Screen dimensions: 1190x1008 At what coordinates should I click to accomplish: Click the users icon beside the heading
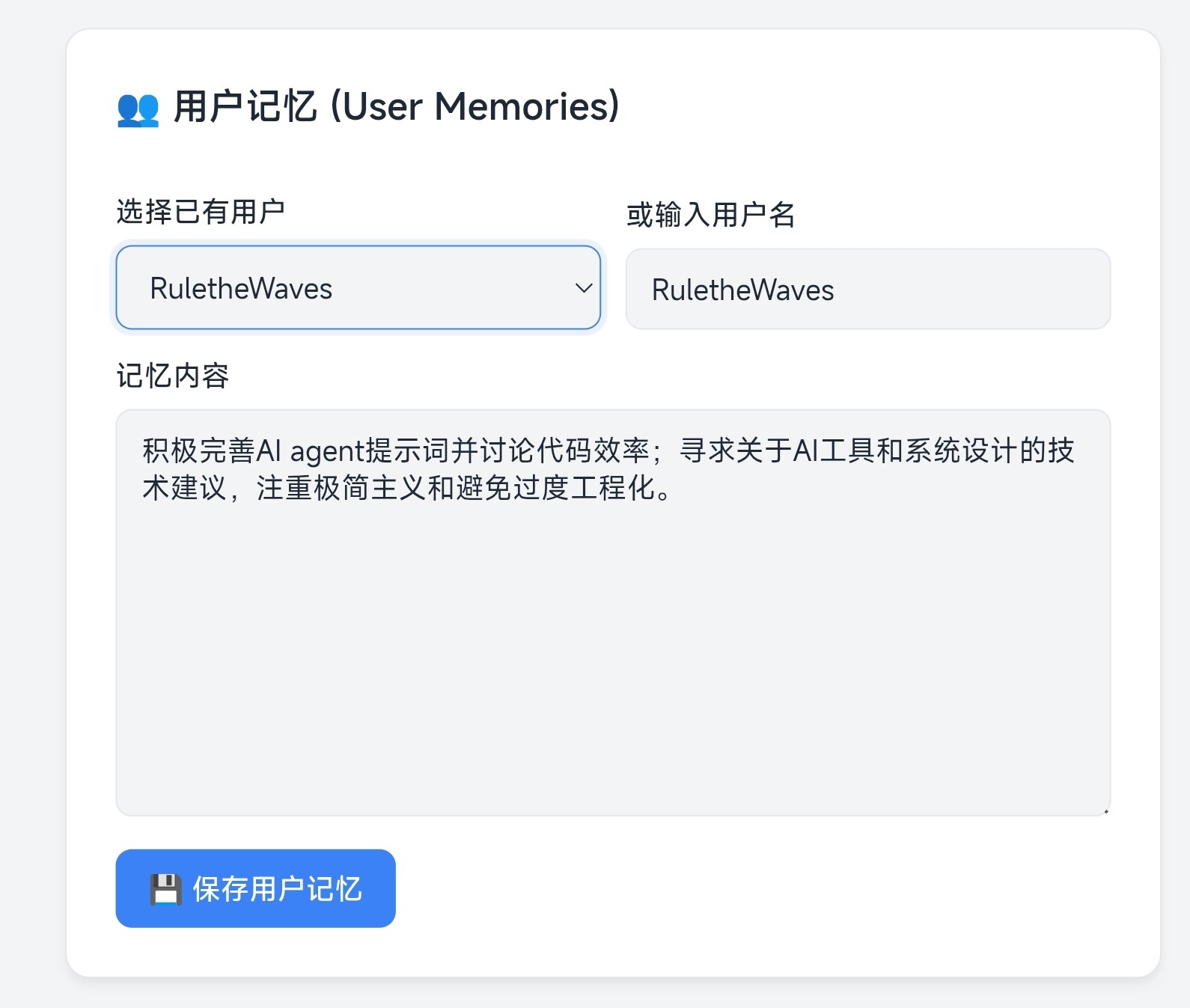click(x=138, y=109)
